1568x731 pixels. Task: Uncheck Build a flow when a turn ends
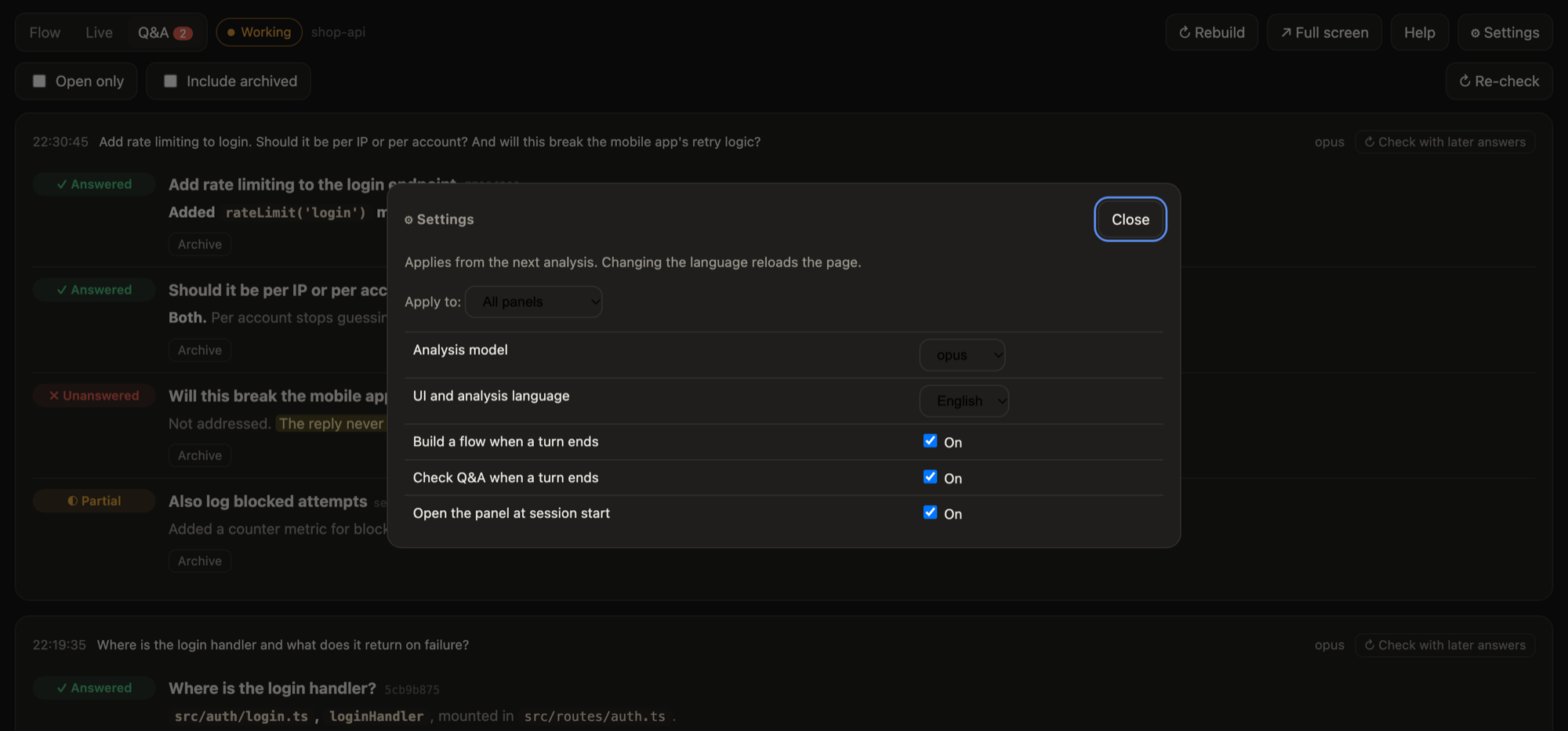[x=930, y=441]
